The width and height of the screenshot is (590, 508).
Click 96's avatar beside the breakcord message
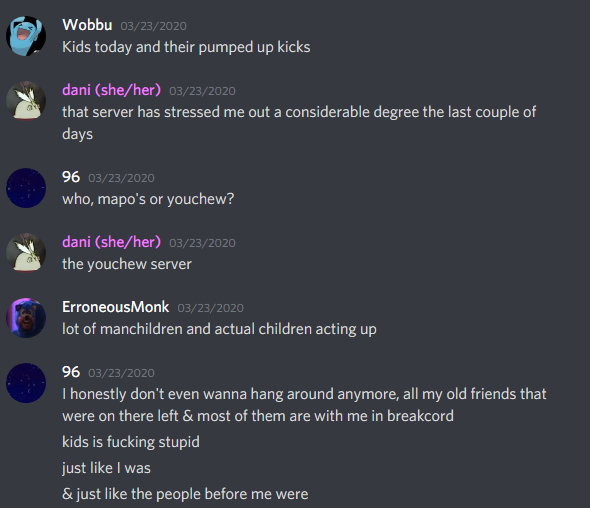[26, 383]
